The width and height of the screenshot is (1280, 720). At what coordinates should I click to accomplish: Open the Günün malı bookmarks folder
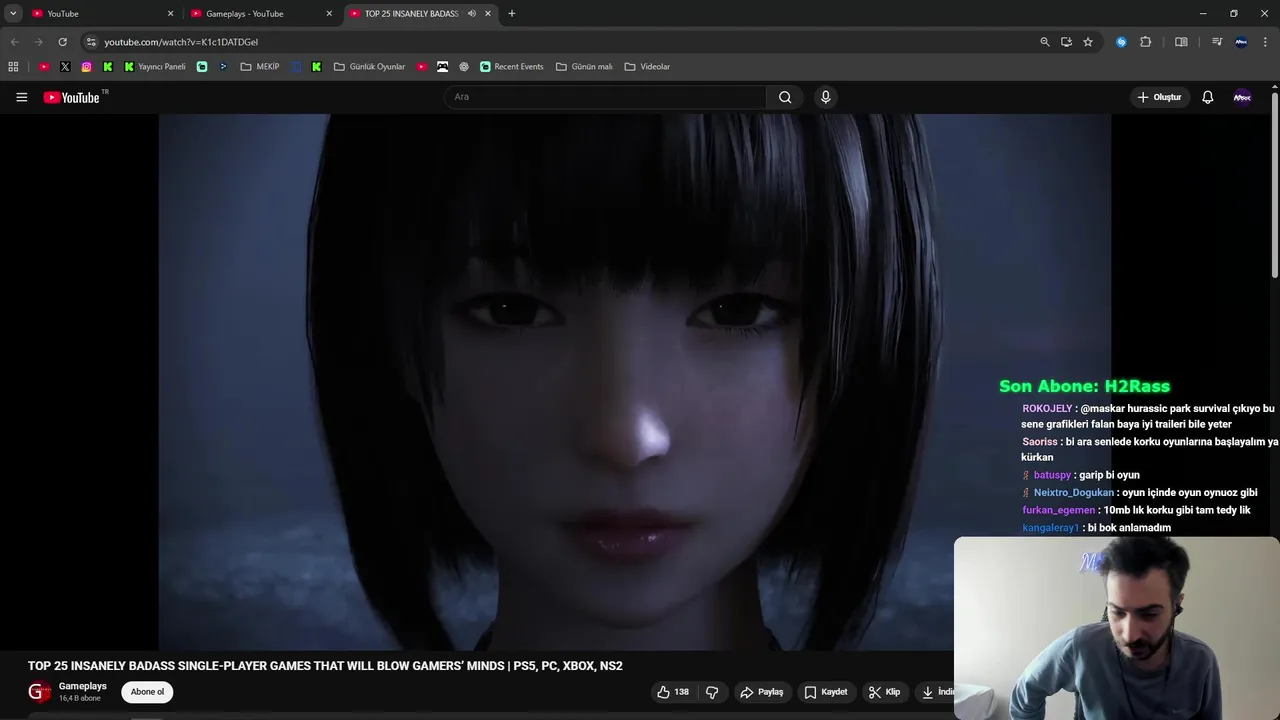[584, 67]
